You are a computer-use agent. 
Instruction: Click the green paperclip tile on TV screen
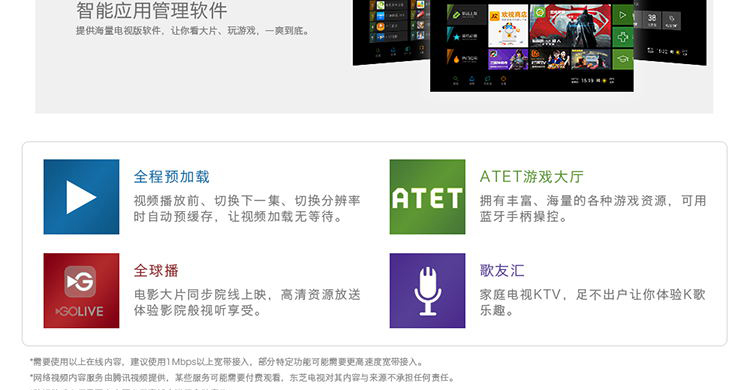467,15
